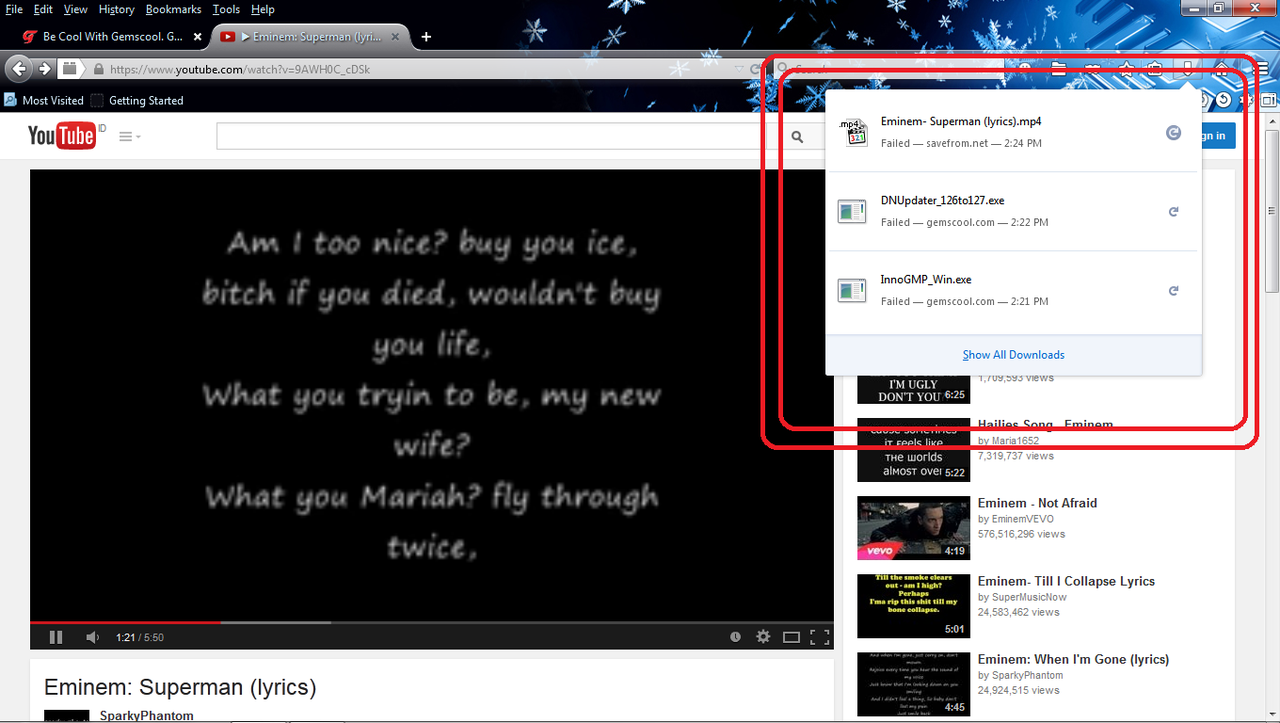Enter fullscreen using the player's fullscreen icon
This screenshot has height=723, width=1280.
(819, 637)
